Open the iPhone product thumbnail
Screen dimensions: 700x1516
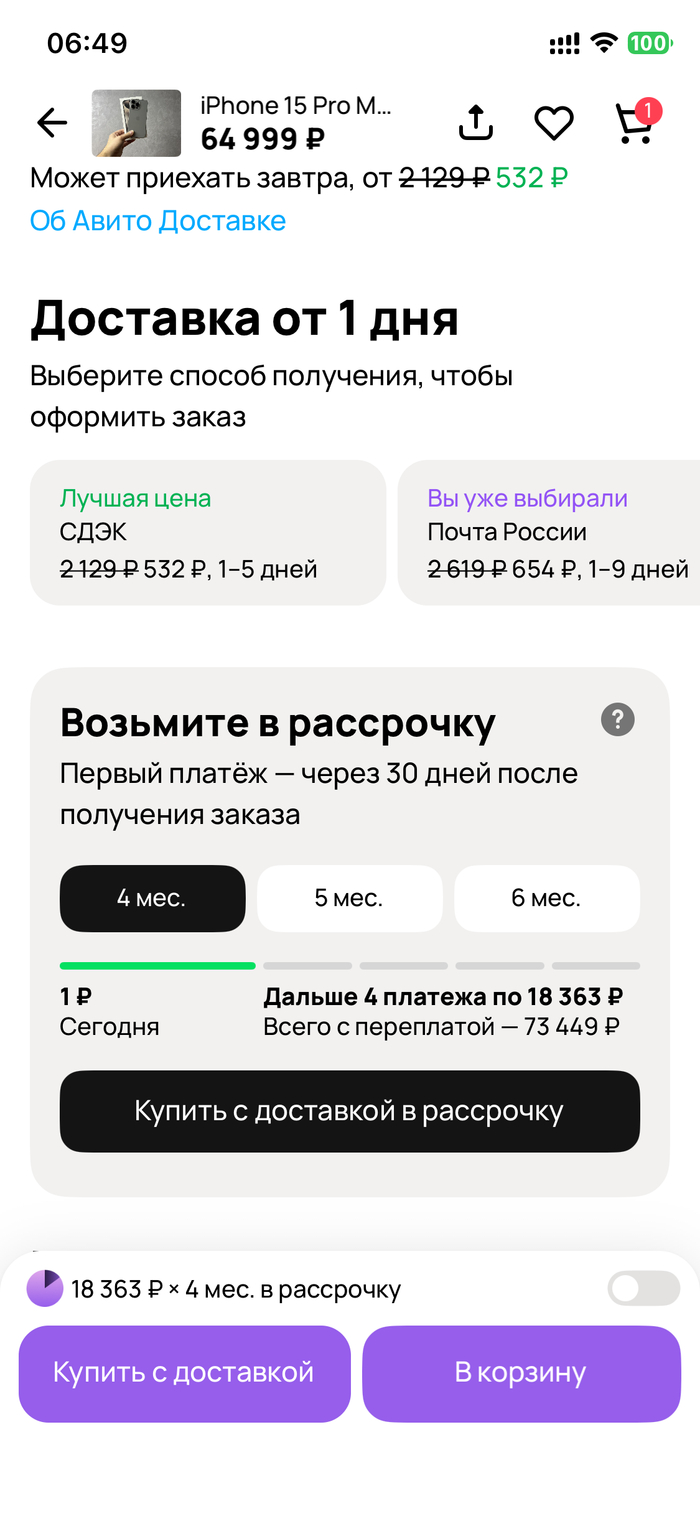[x=136, y=123]
